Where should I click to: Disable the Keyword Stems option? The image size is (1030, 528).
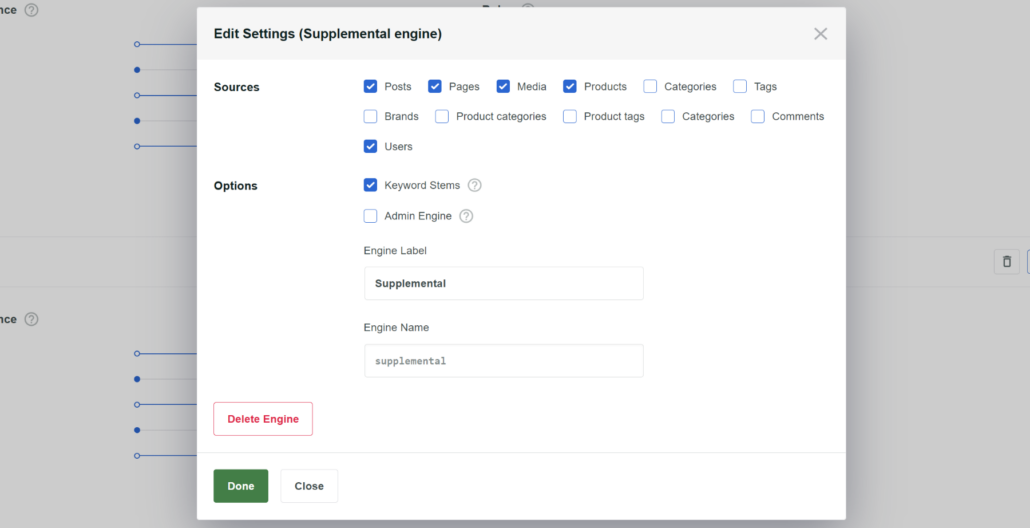pyautogui.click(x=370, y=185)
